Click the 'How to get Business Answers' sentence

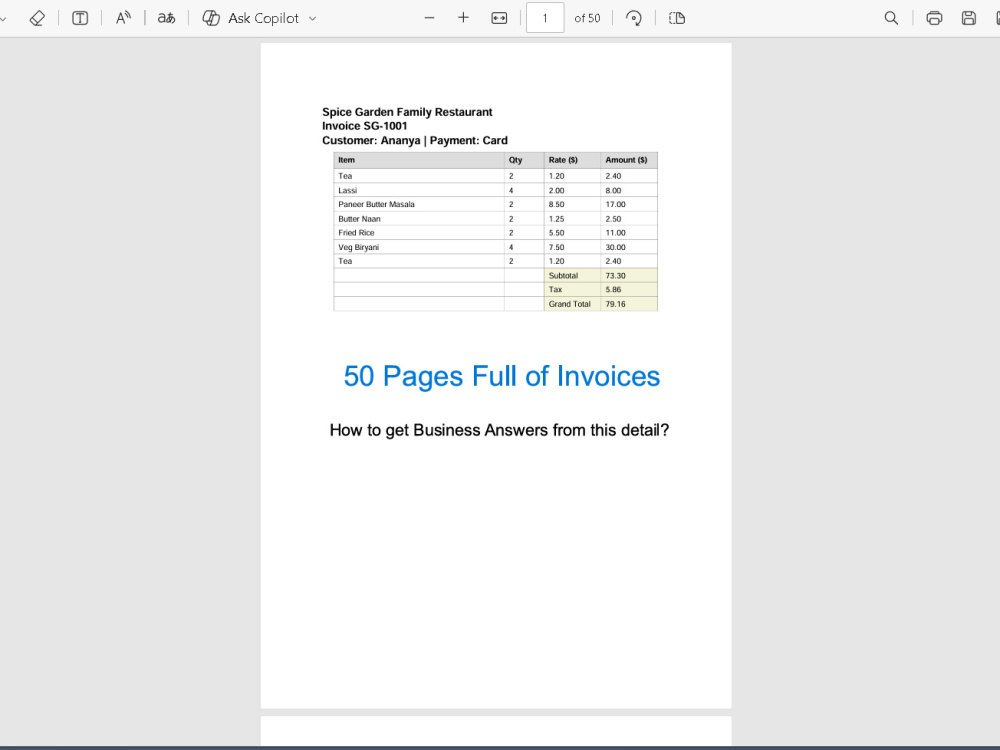499,430
